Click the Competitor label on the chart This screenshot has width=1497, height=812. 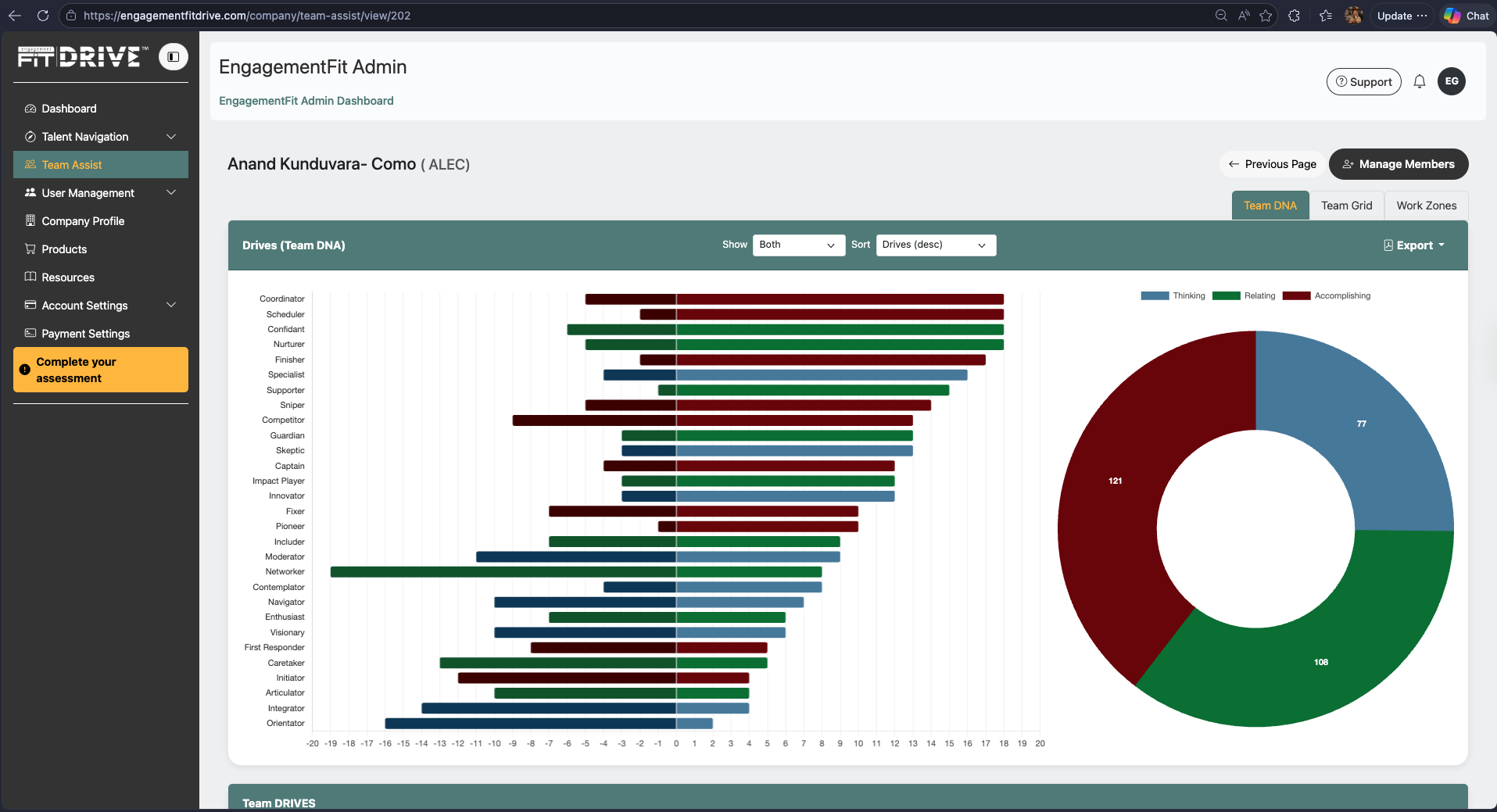click(283, 420)
